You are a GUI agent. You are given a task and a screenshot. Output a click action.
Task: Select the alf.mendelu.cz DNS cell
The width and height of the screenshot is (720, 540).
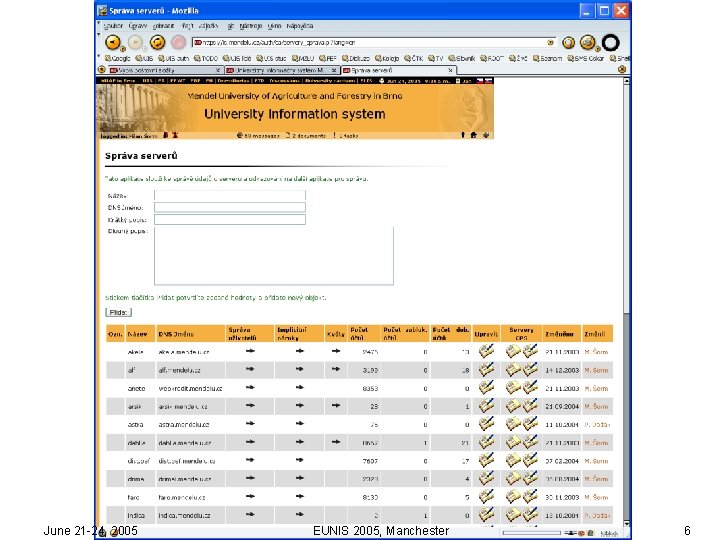click(179, 370)
